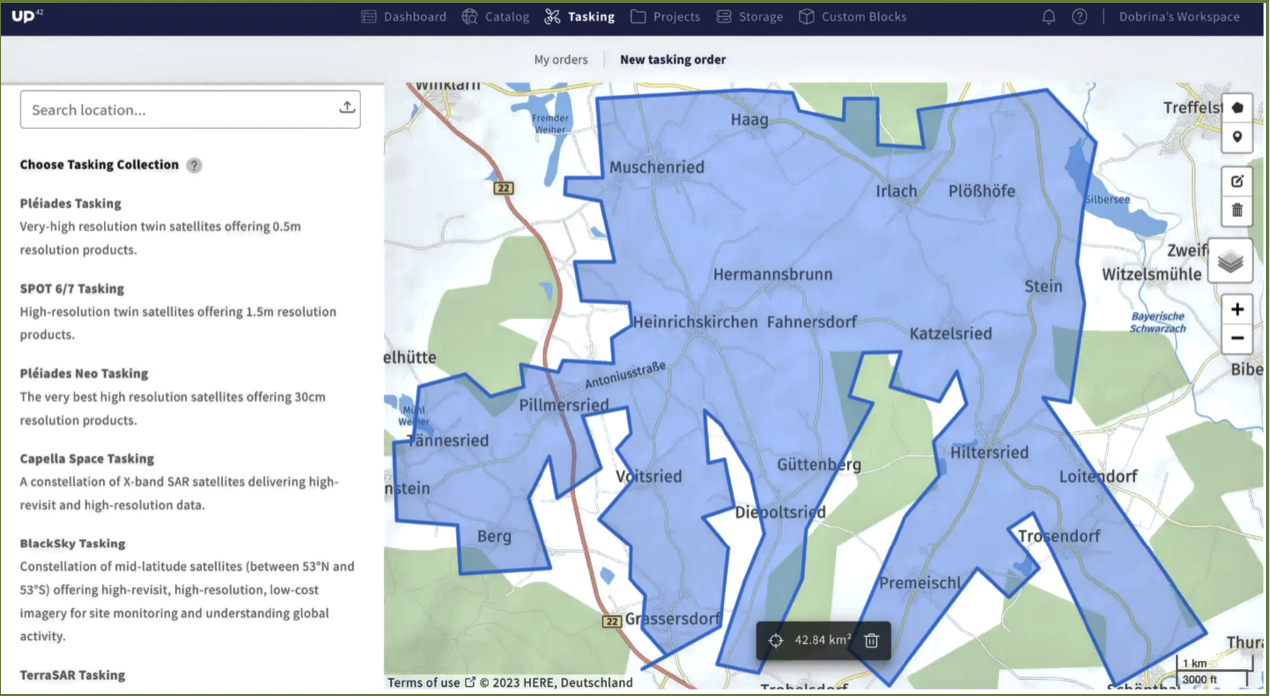Click the Storage stack icon
This screenshot has width=1270, height=696.
(x=723, y=17)
